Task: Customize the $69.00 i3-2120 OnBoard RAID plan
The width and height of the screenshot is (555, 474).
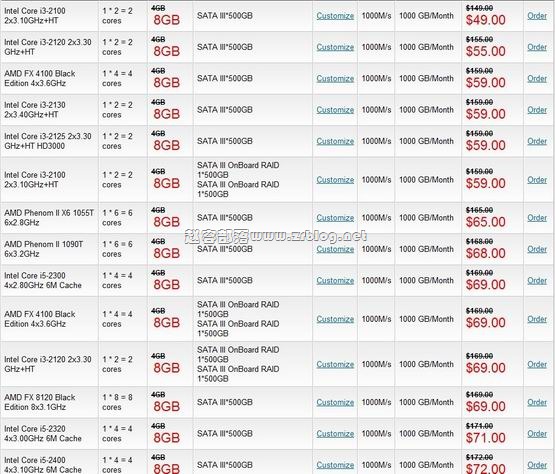Action: click(x=335, y=364)
